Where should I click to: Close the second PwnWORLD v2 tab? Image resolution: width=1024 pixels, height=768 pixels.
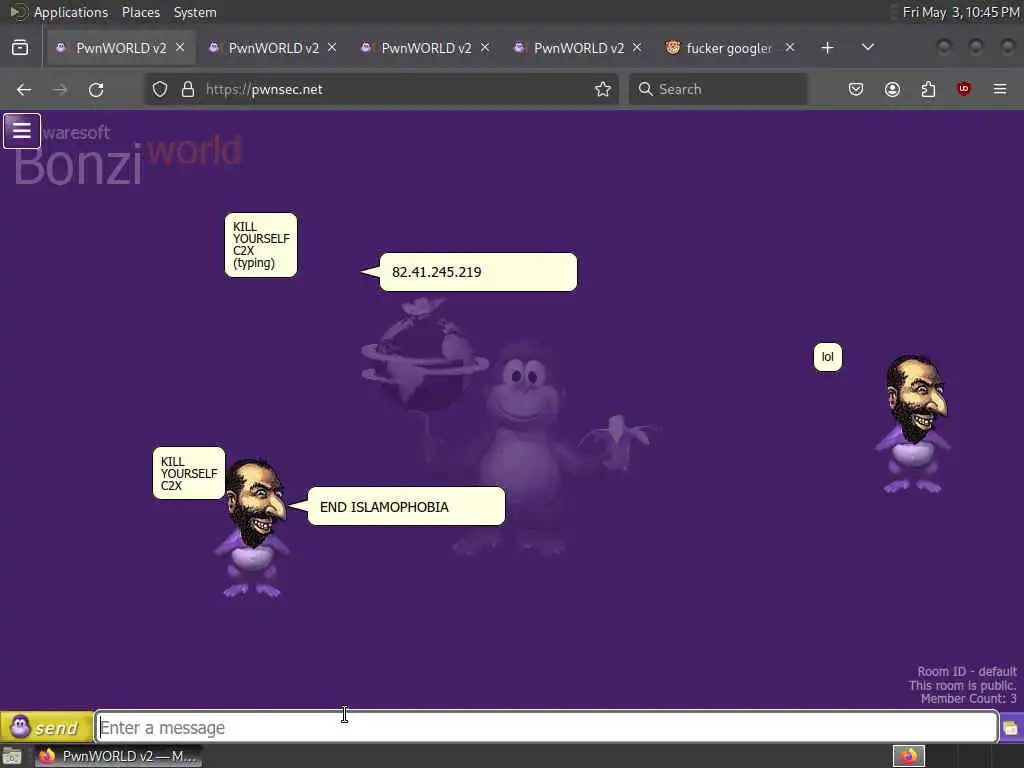pyautogui.click(x=332, y=48)
